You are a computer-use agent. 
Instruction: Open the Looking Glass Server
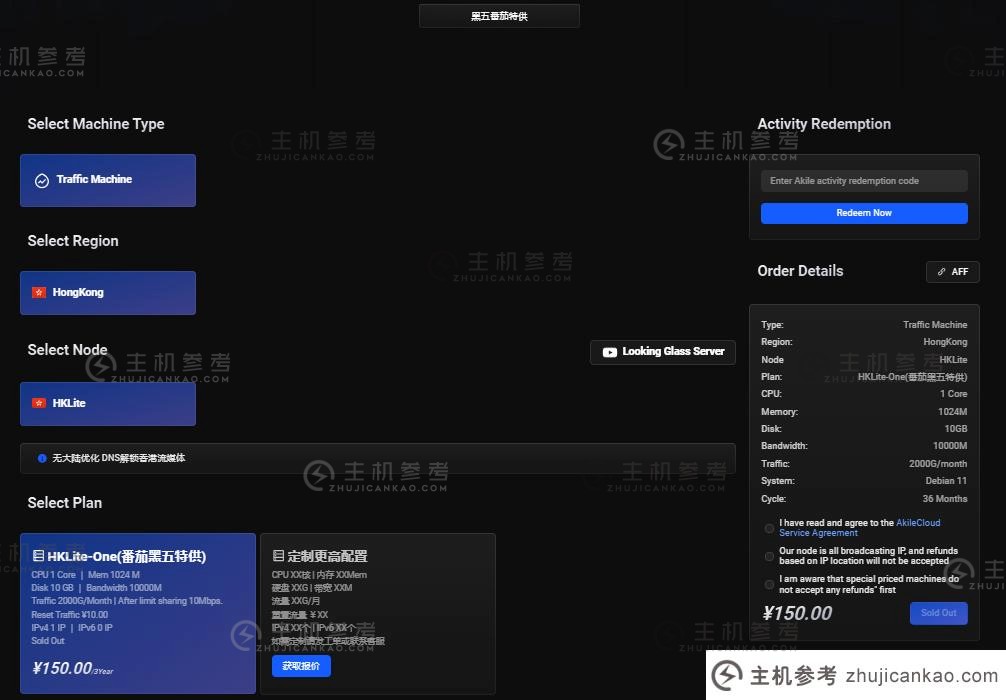click(663, 352)
